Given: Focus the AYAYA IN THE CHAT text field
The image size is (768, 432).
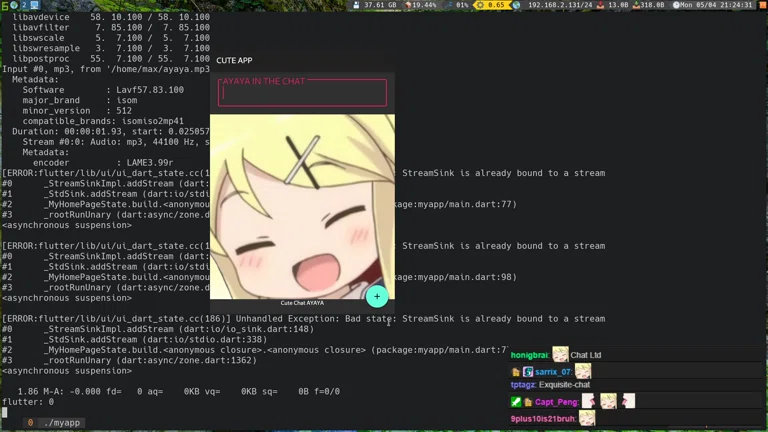Looking at the screenshot, I should coord(302,93).
